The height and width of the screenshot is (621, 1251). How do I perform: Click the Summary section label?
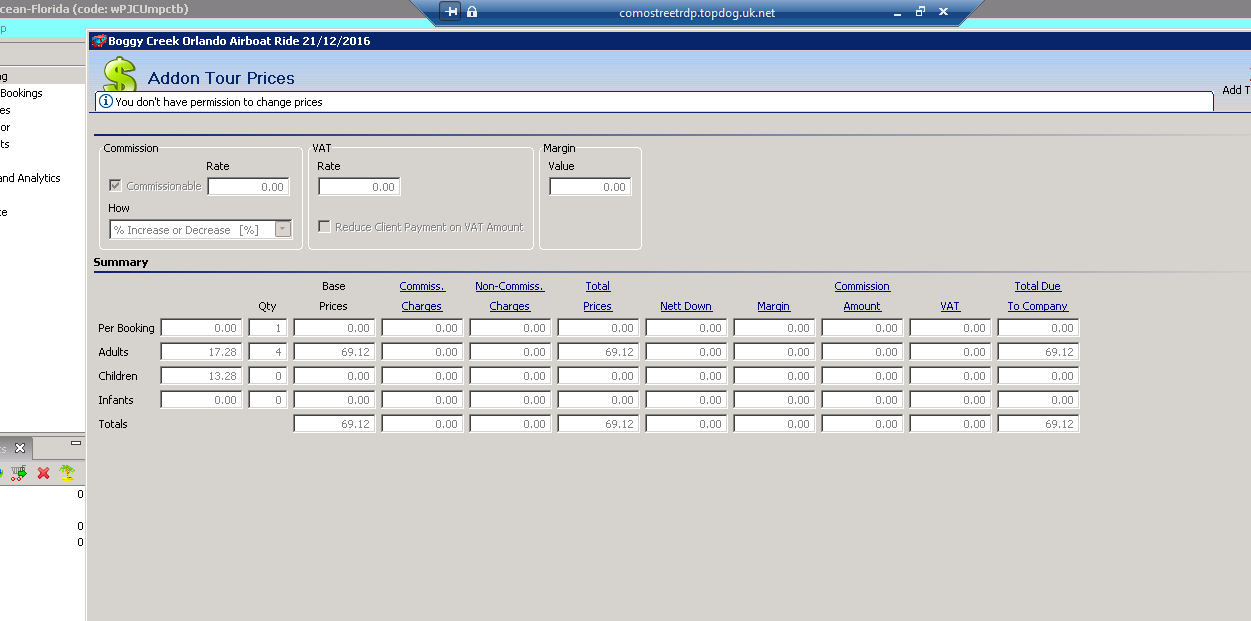pos(121,262)
